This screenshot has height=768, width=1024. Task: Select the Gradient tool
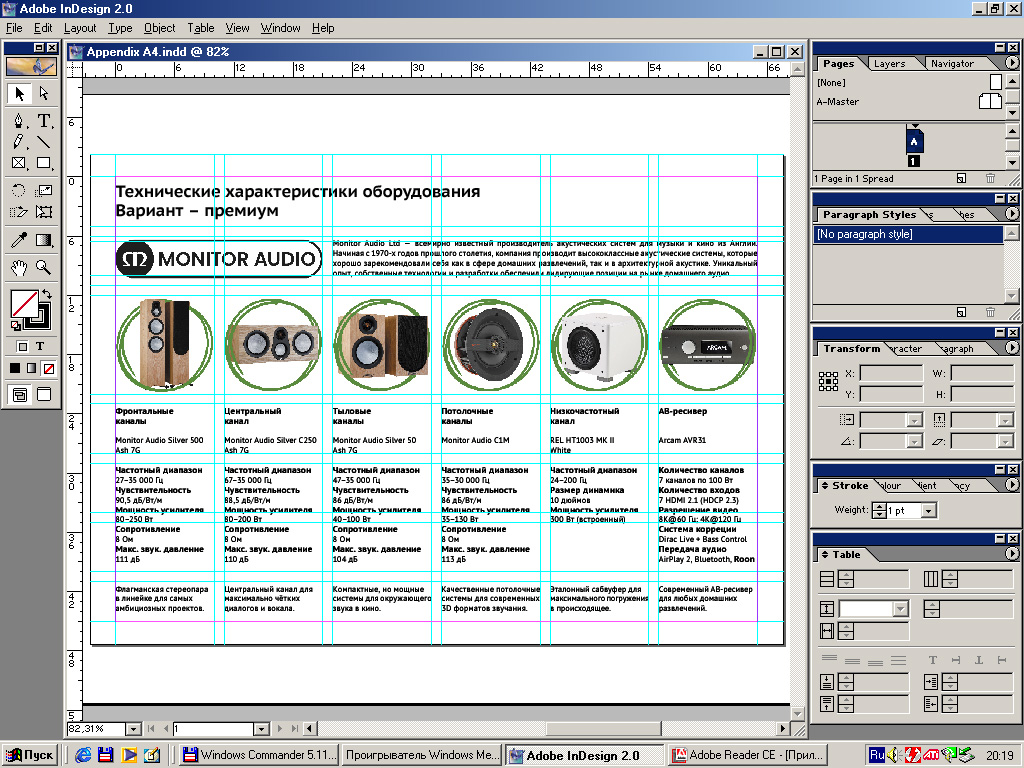click(44, 240)
